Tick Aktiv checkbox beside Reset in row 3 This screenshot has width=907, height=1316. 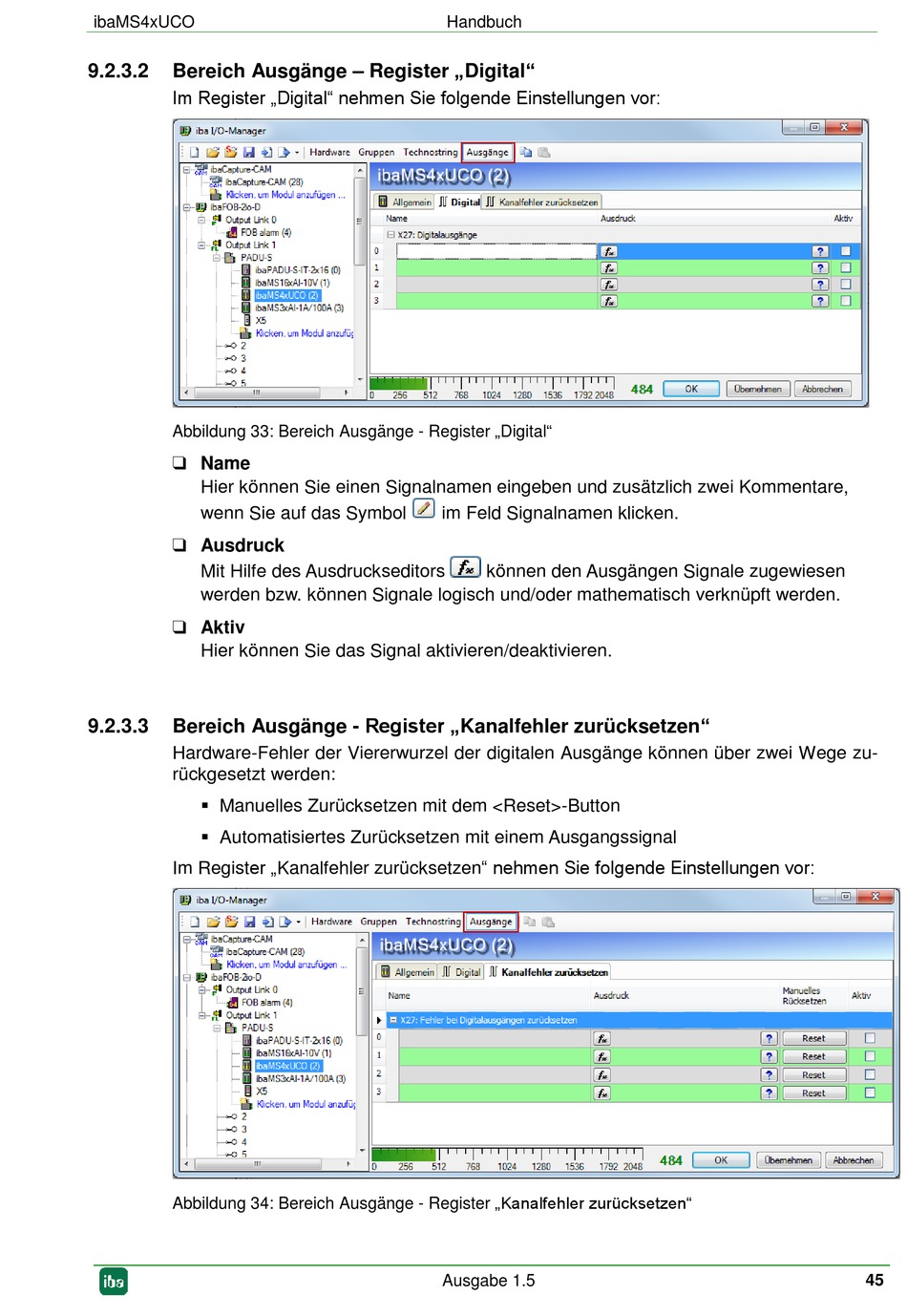click(870, 1093)
